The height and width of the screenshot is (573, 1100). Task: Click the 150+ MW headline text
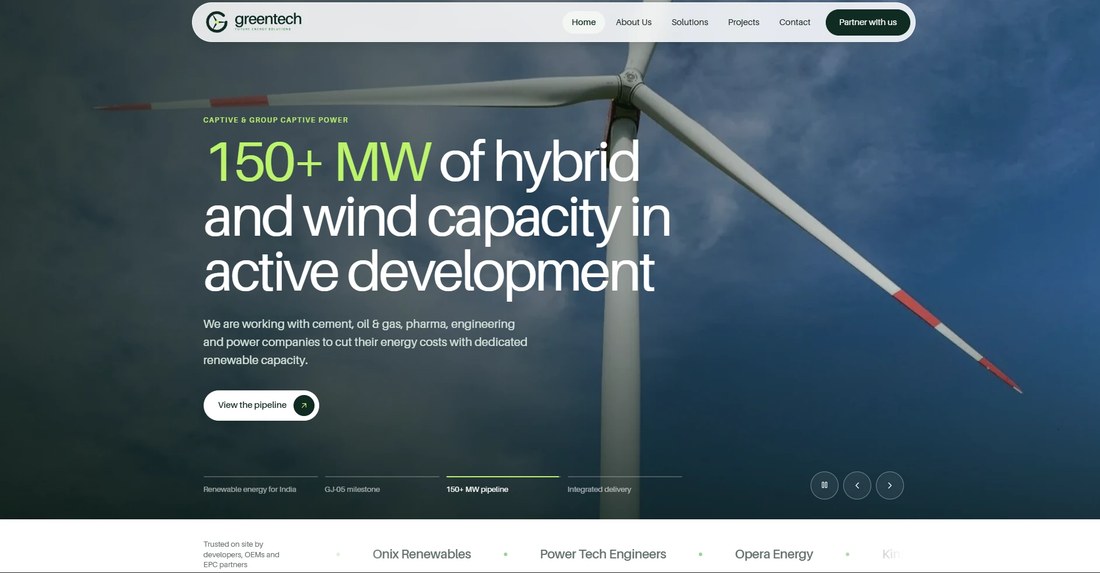(x=318, y=162)
